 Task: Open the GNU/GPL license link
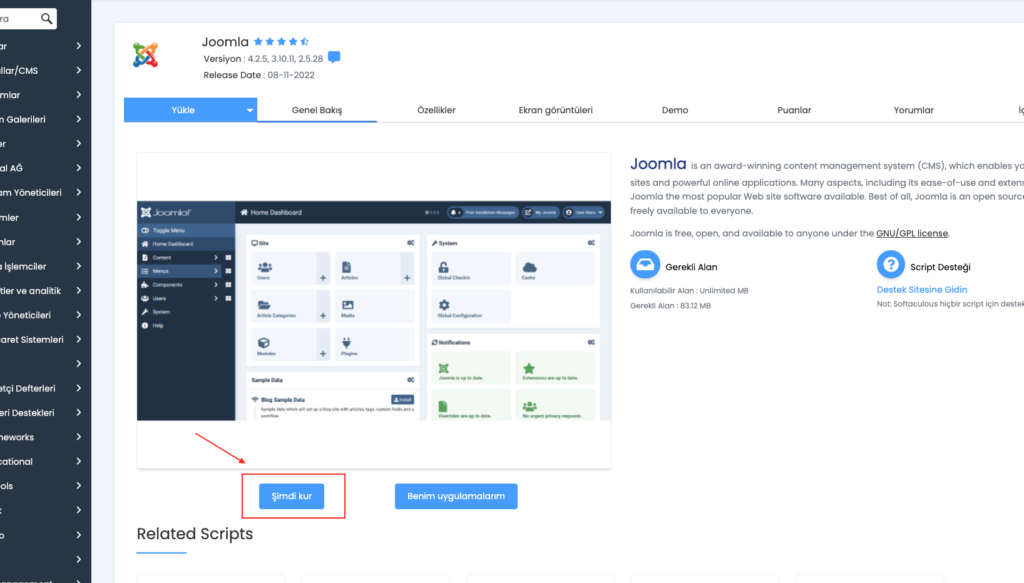point(912,233)
